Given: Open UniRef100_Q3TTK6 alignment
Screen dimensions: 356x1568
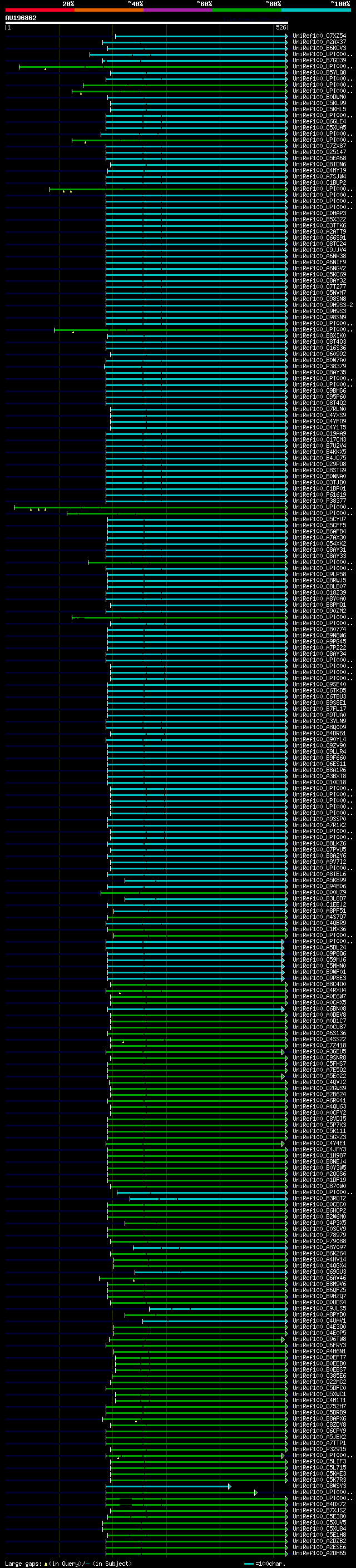Looking at the screenshot, I should [319, 226].
